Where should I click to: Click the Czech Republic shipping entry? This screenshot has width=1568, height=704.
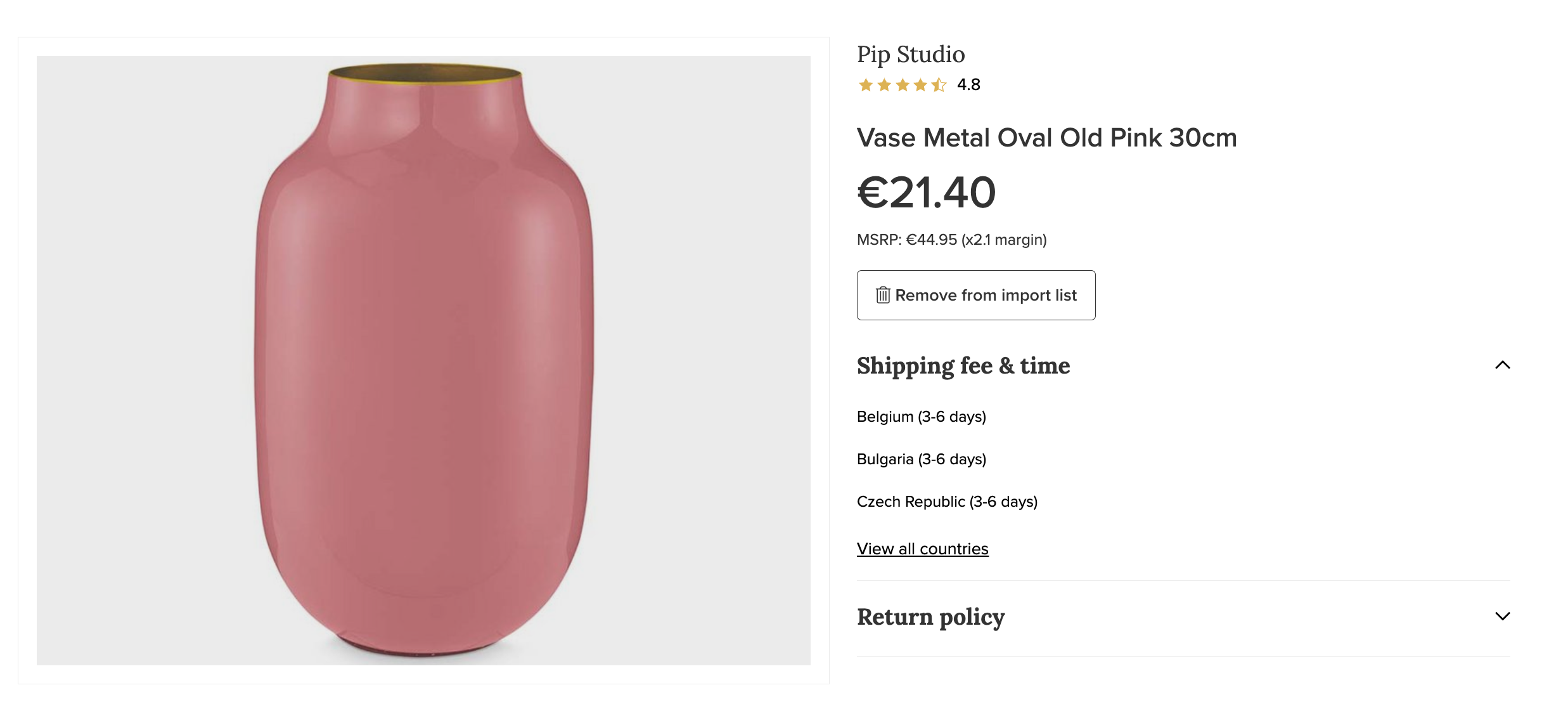click(947, 502)
